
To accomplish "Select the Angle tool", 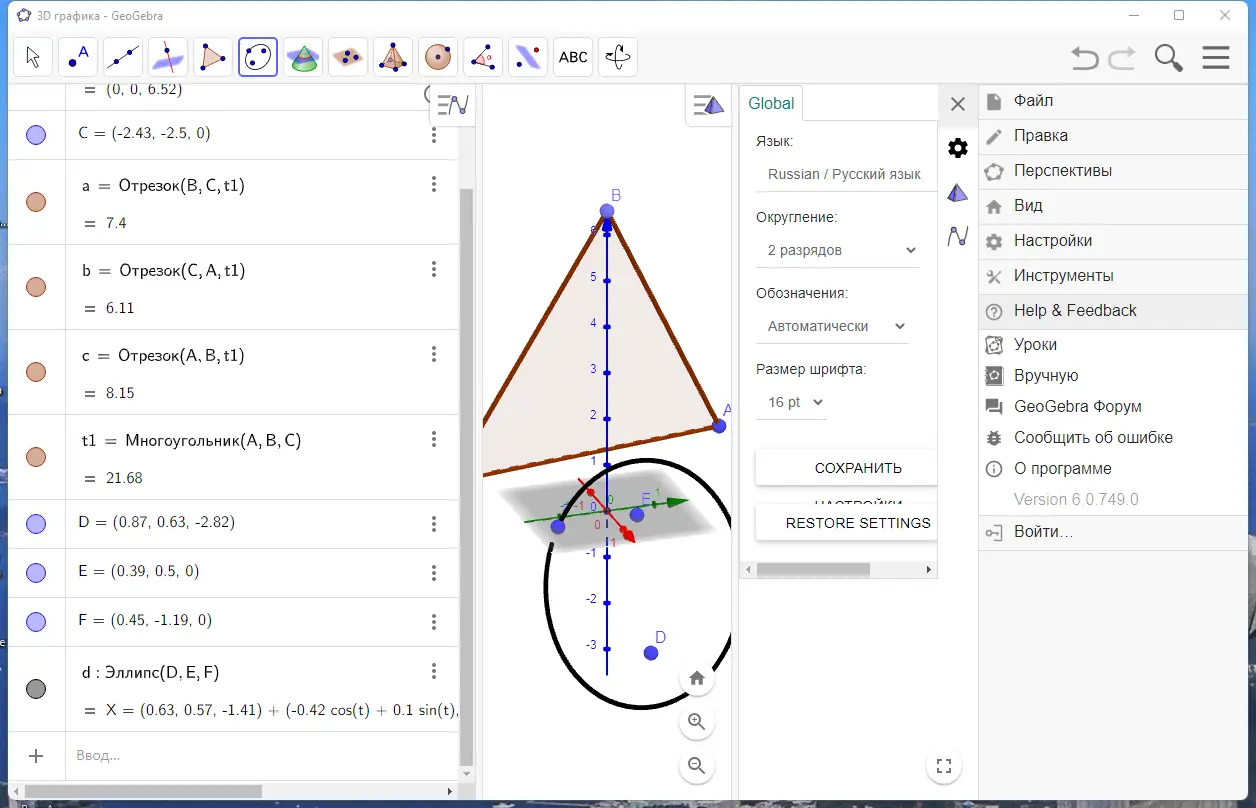I will pyautogui.click(x=483, y=57).
